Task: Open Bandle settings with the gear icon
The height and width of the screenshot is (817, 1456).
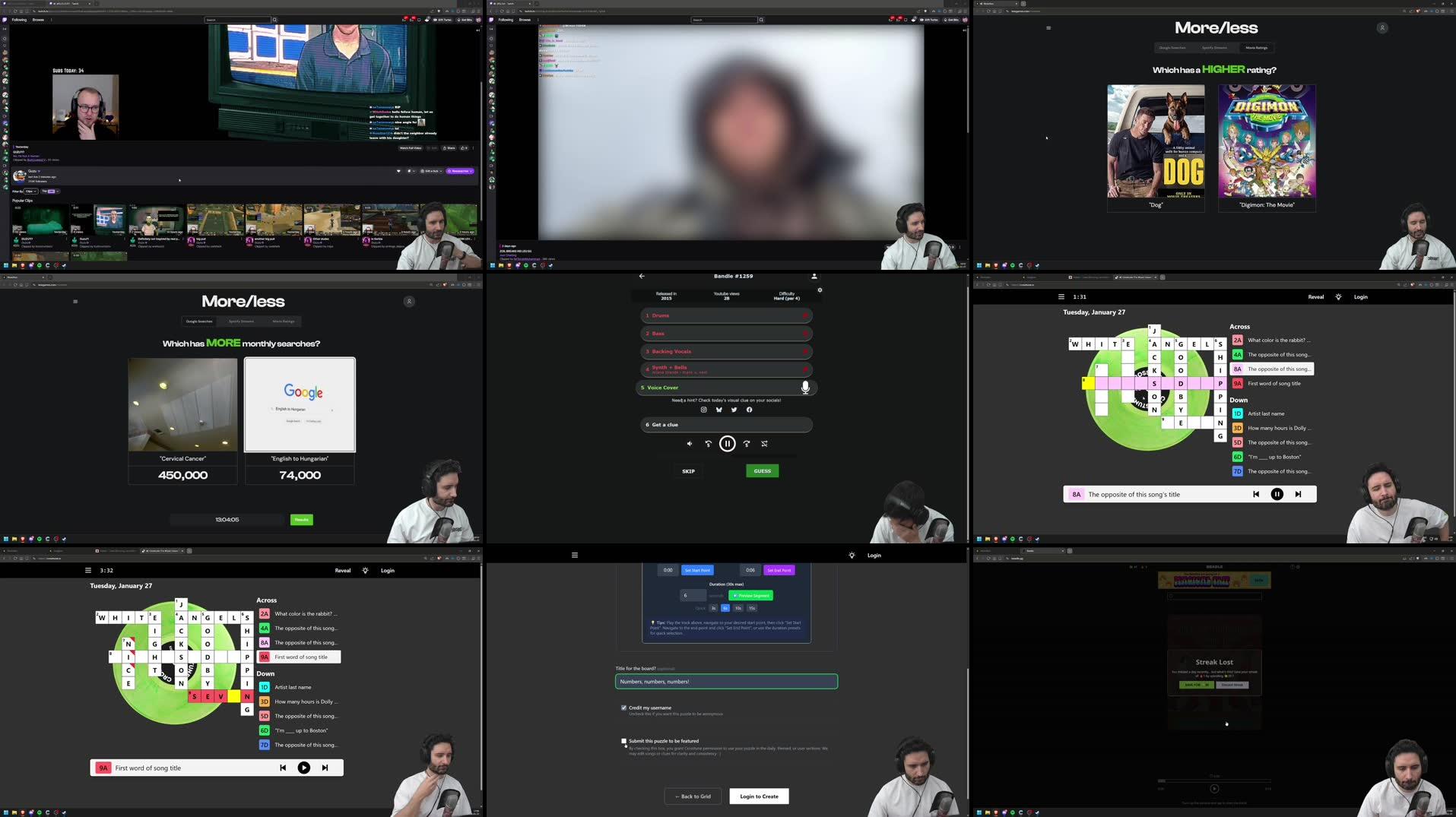Action: tap(820, 290)
